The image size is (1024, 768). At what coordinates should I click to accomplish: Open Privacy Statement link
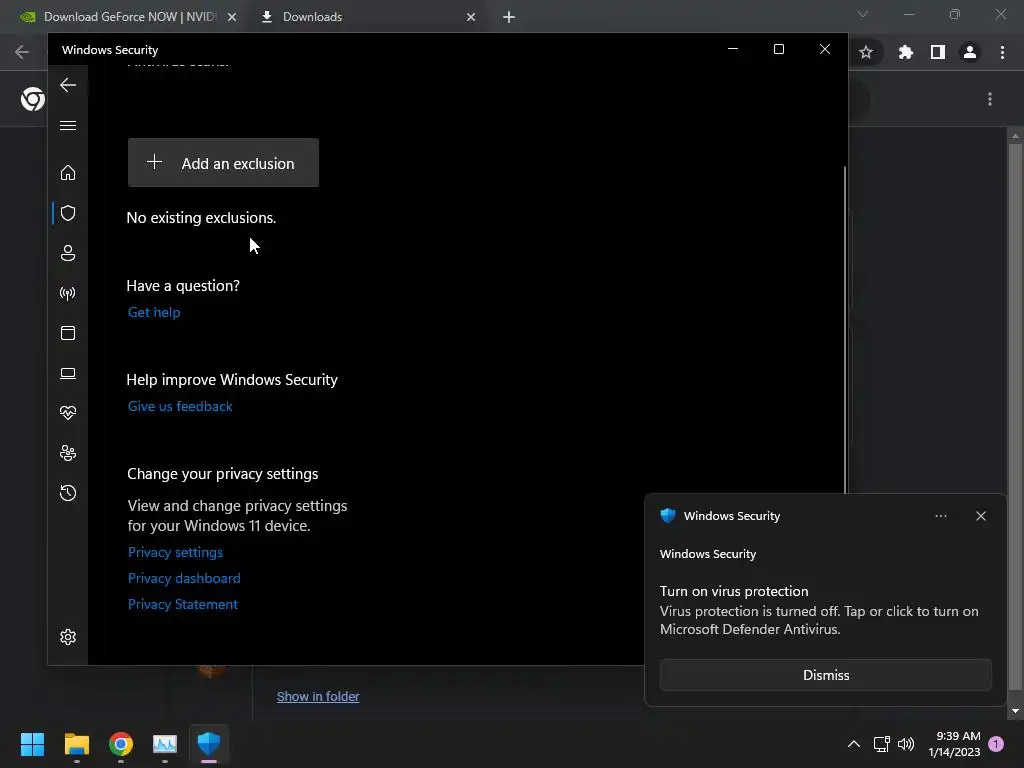[x=183, y=605]
